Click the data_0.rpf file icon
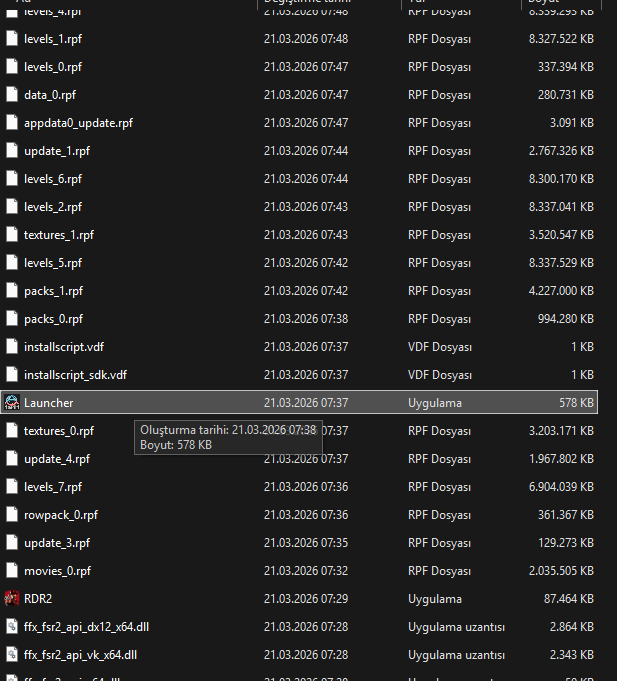Screen dimensions: 617x681 [12, 95]
